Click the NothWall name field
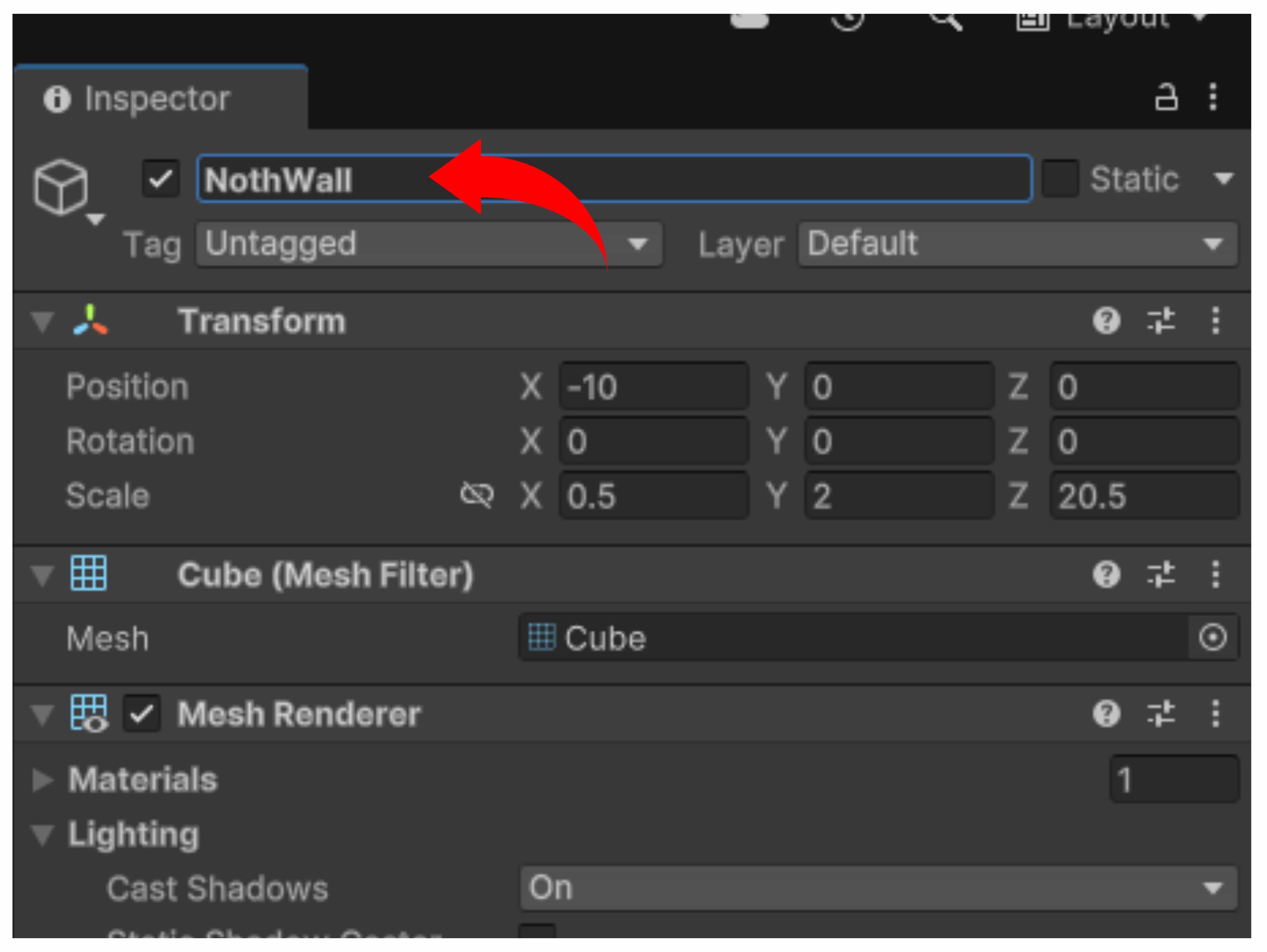 point(613,179)
